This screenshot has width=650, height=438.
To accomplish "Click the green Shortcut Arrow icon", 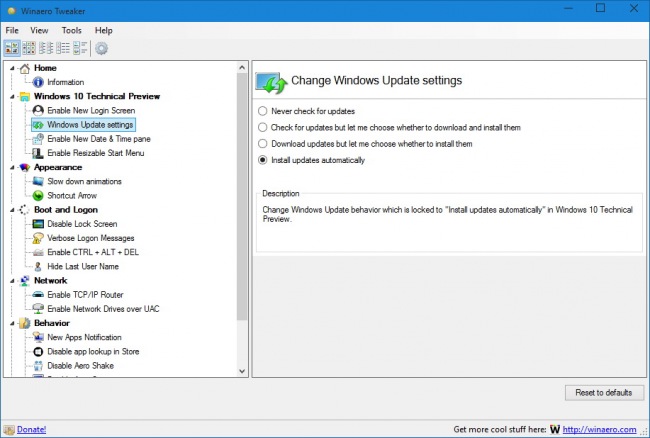I will tap(38, 195).
